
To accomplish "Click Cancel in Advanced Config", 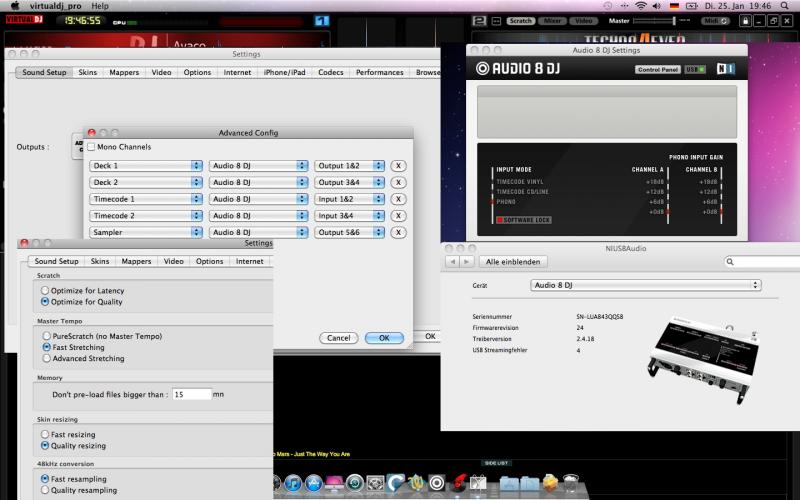I will click(x=339, y=338).
